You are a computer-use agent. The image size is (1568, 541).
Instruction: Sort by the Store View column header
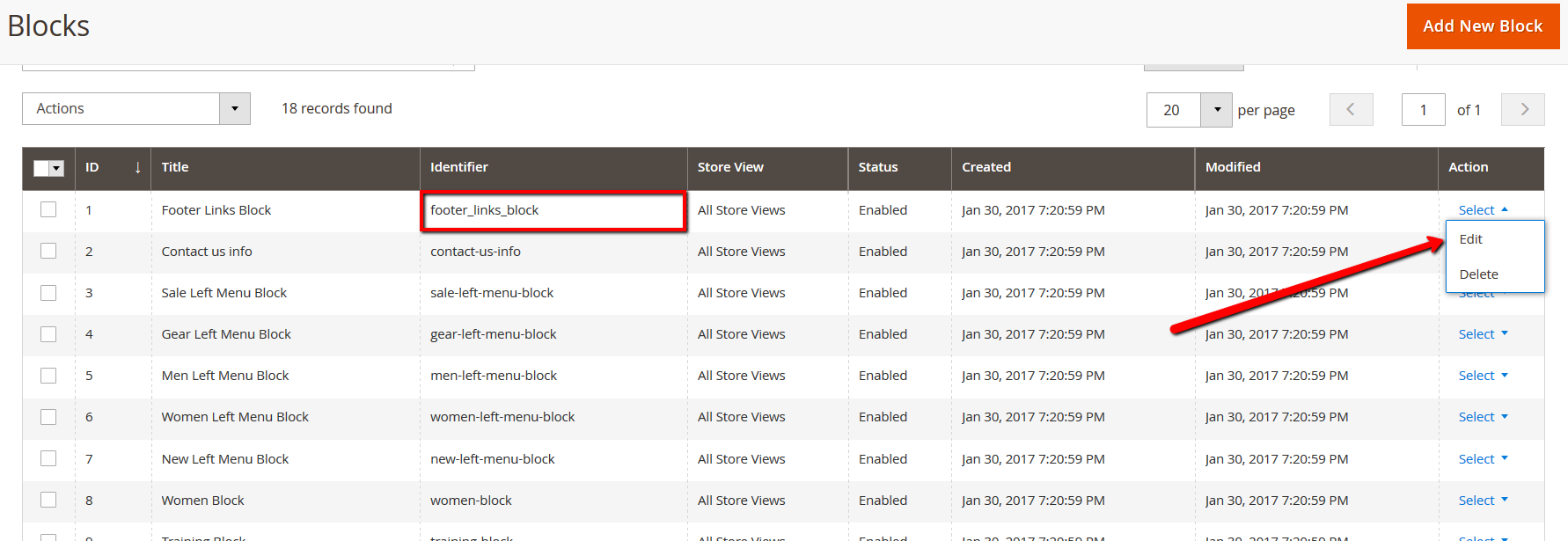767,167
